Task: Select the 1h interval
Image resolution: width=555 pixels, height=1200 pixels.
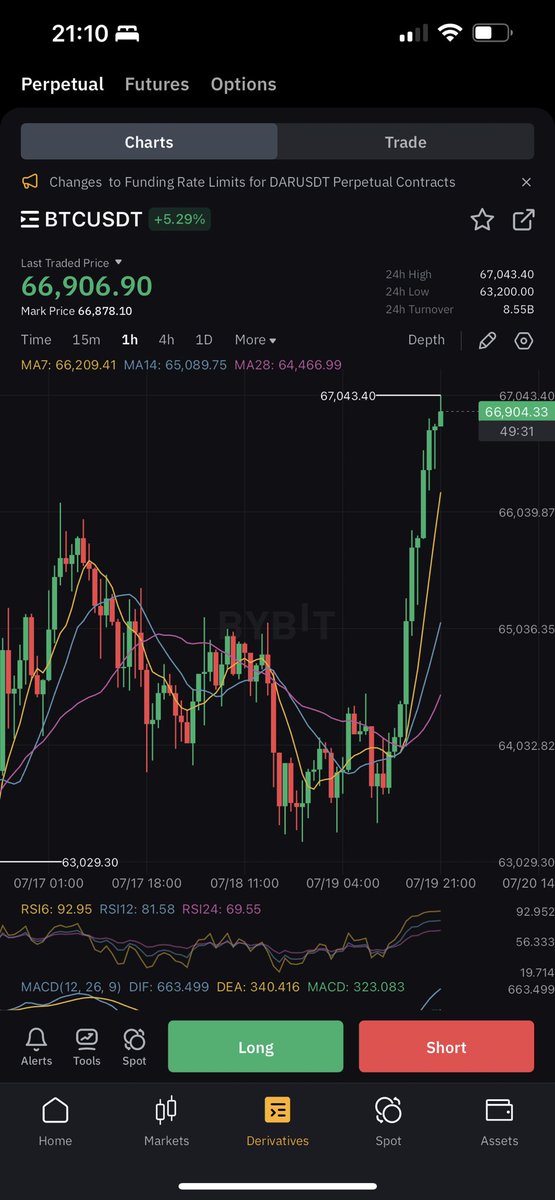Action: click(x=130, y=340)
